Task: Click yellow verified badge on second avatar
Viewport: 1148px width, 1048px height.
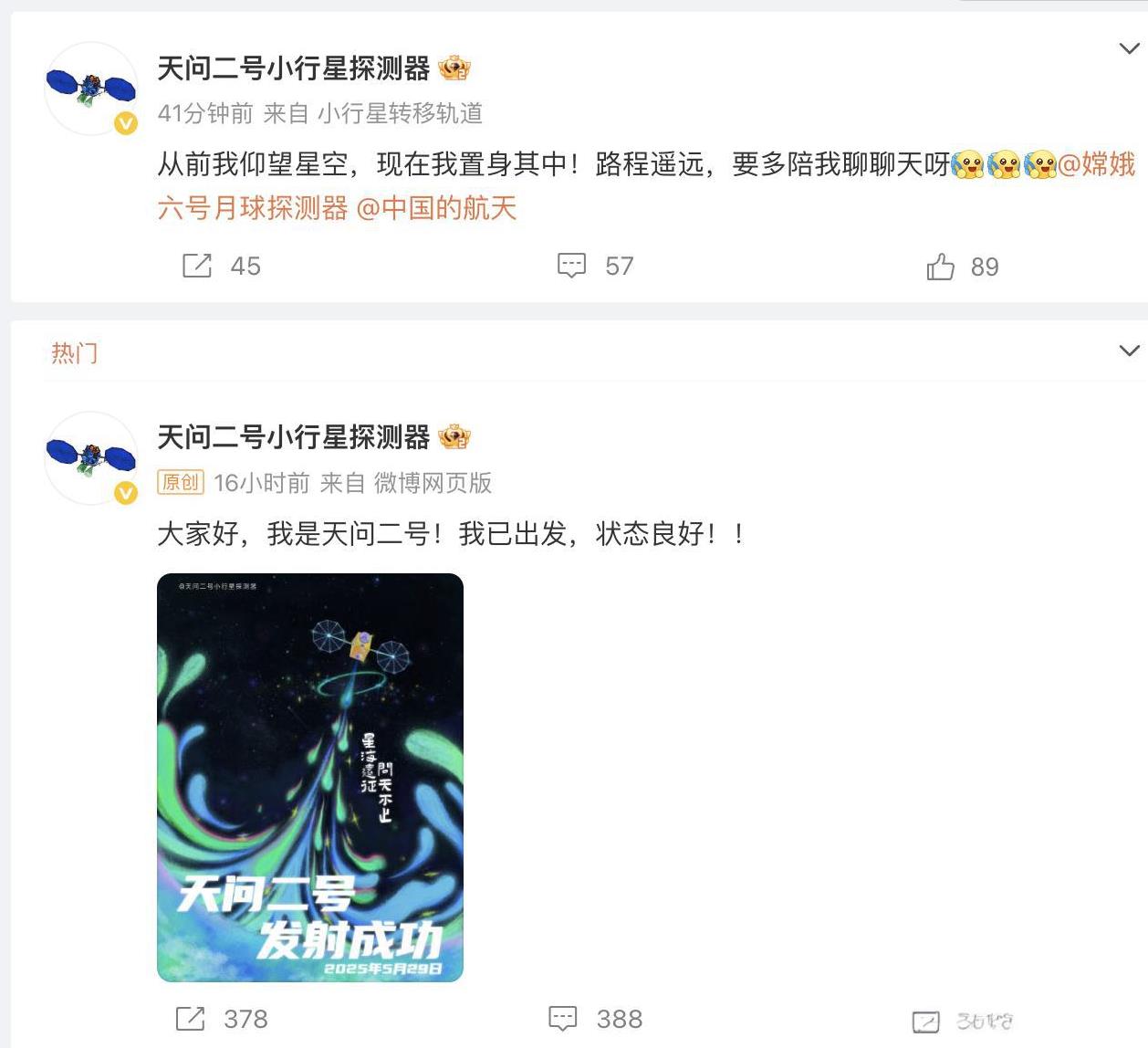Action: click(x=125, y=493)
